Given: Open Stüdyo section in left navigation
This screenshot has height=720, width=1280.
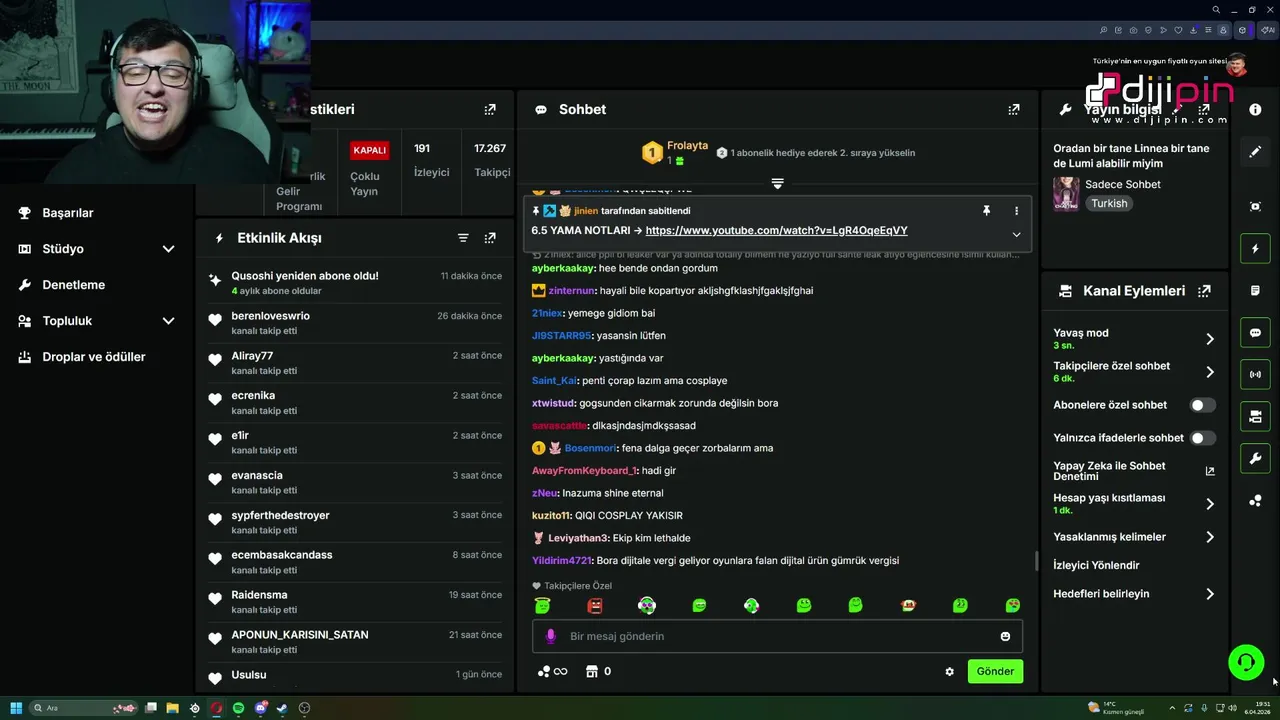Looking at the screenshot, I should [63, 249].
